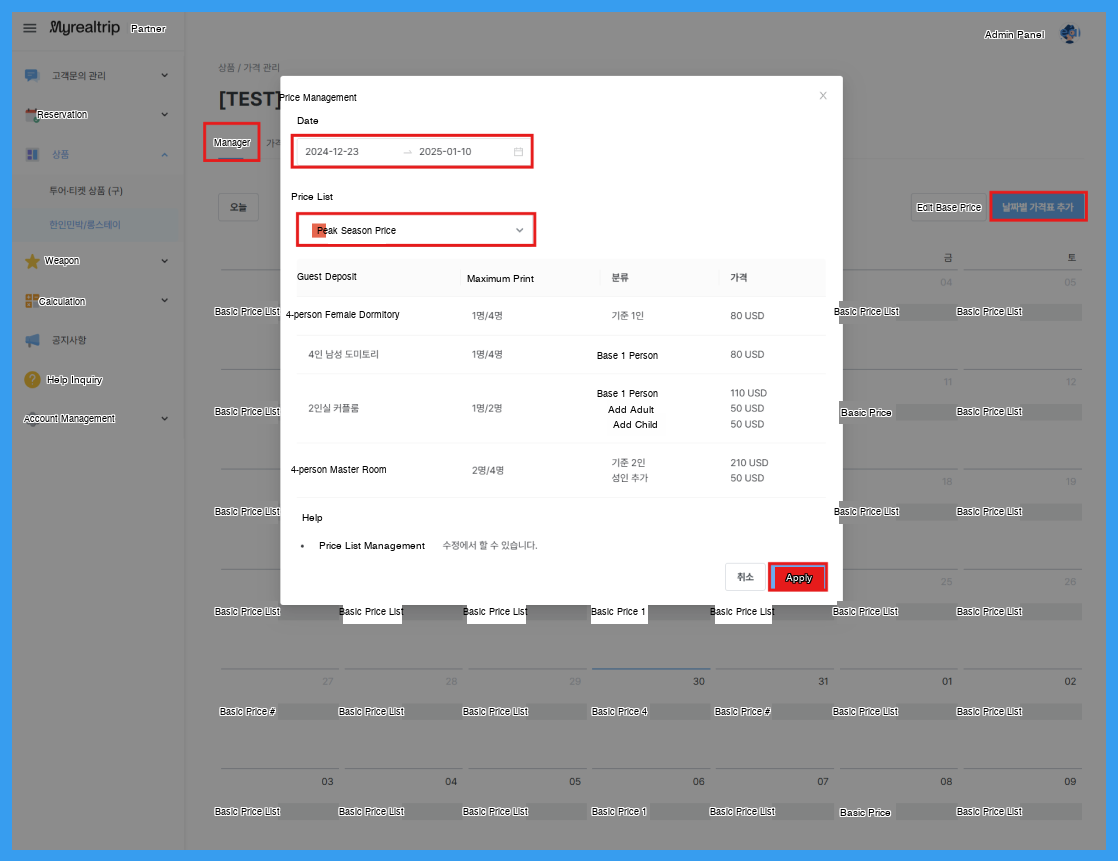
Task: Click the Price List Management help text
Action: [x=371, y=546]
